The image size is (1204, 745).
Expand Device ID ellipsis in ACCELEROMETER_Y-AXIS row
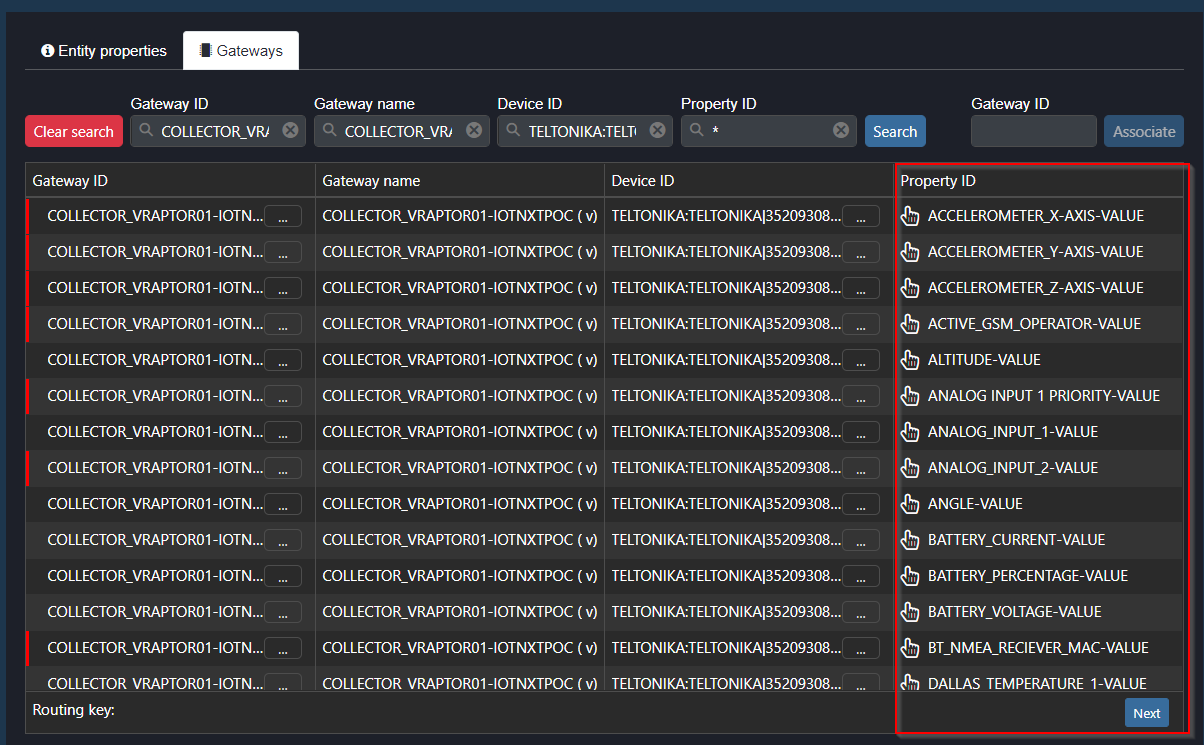click(x=861, y=252)
